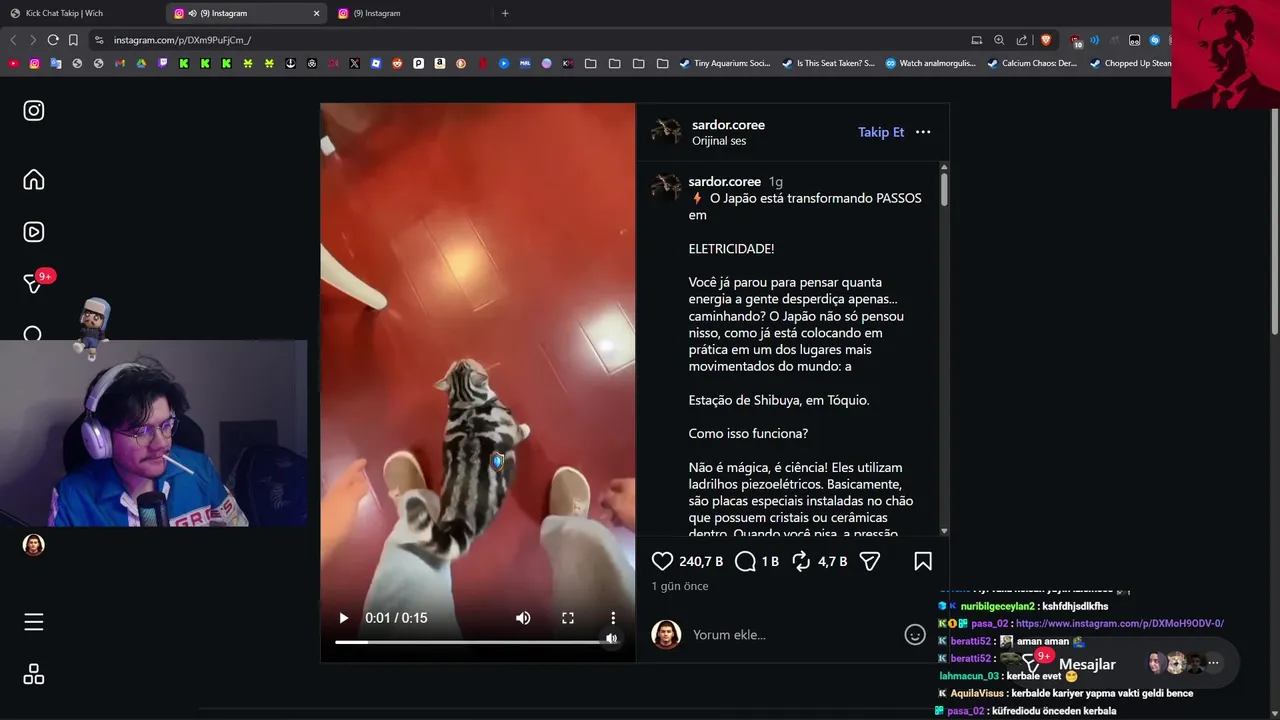Click sardor.coree username in caption
This screenshot has width=1280, height=720.
click(725, 182)
